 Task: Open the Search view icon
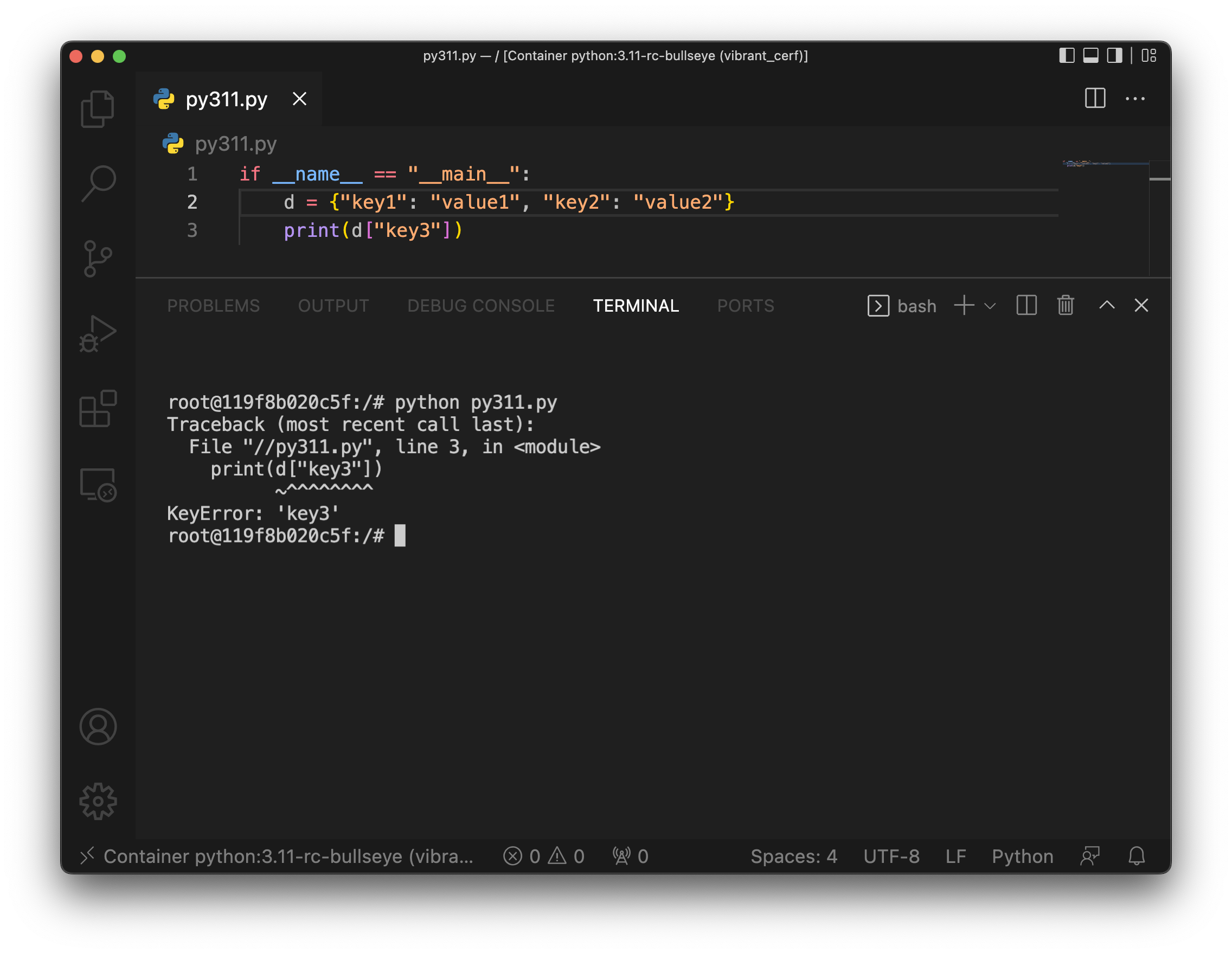pos(98,183)
